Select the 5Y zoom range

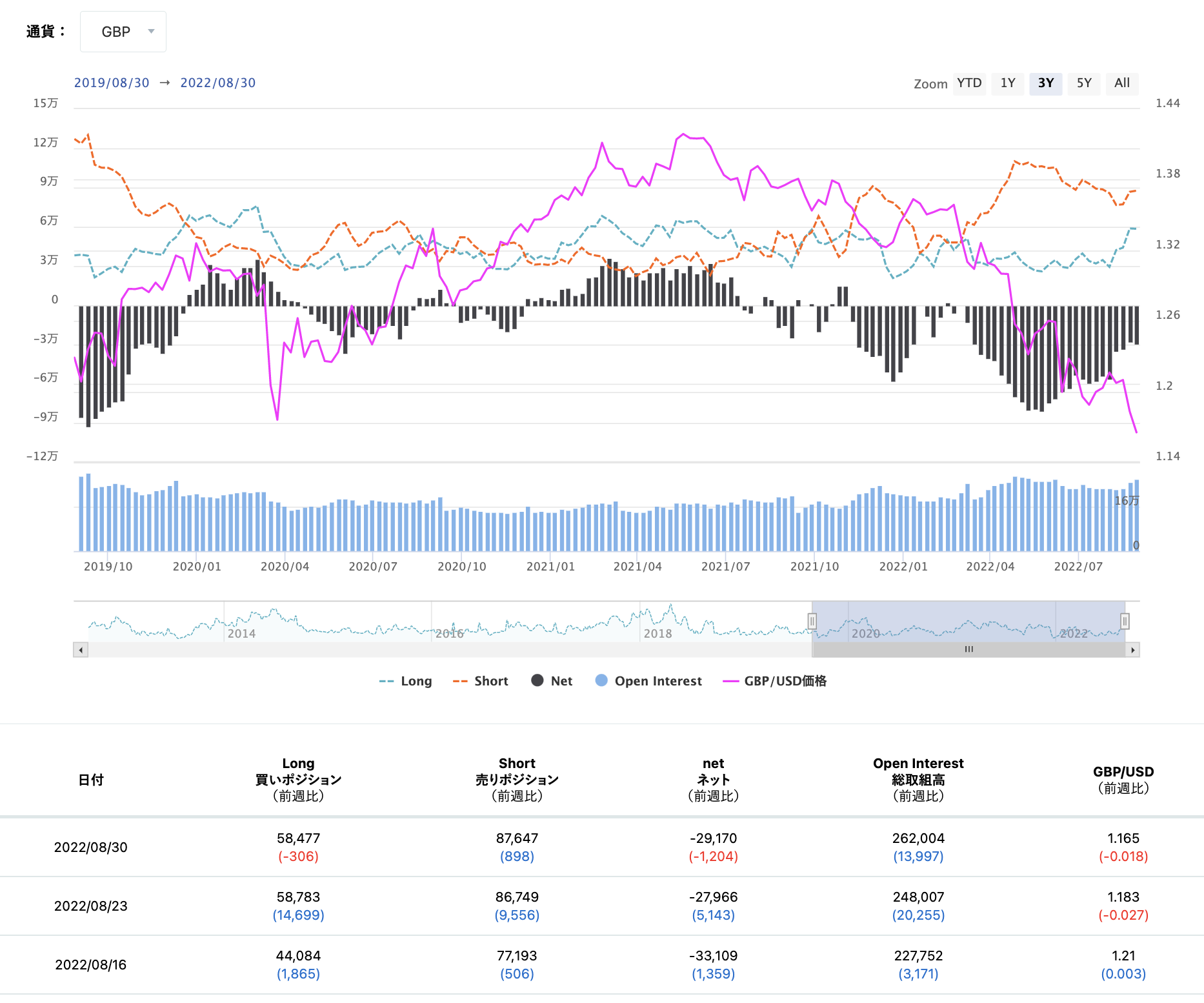[1084, 83]
